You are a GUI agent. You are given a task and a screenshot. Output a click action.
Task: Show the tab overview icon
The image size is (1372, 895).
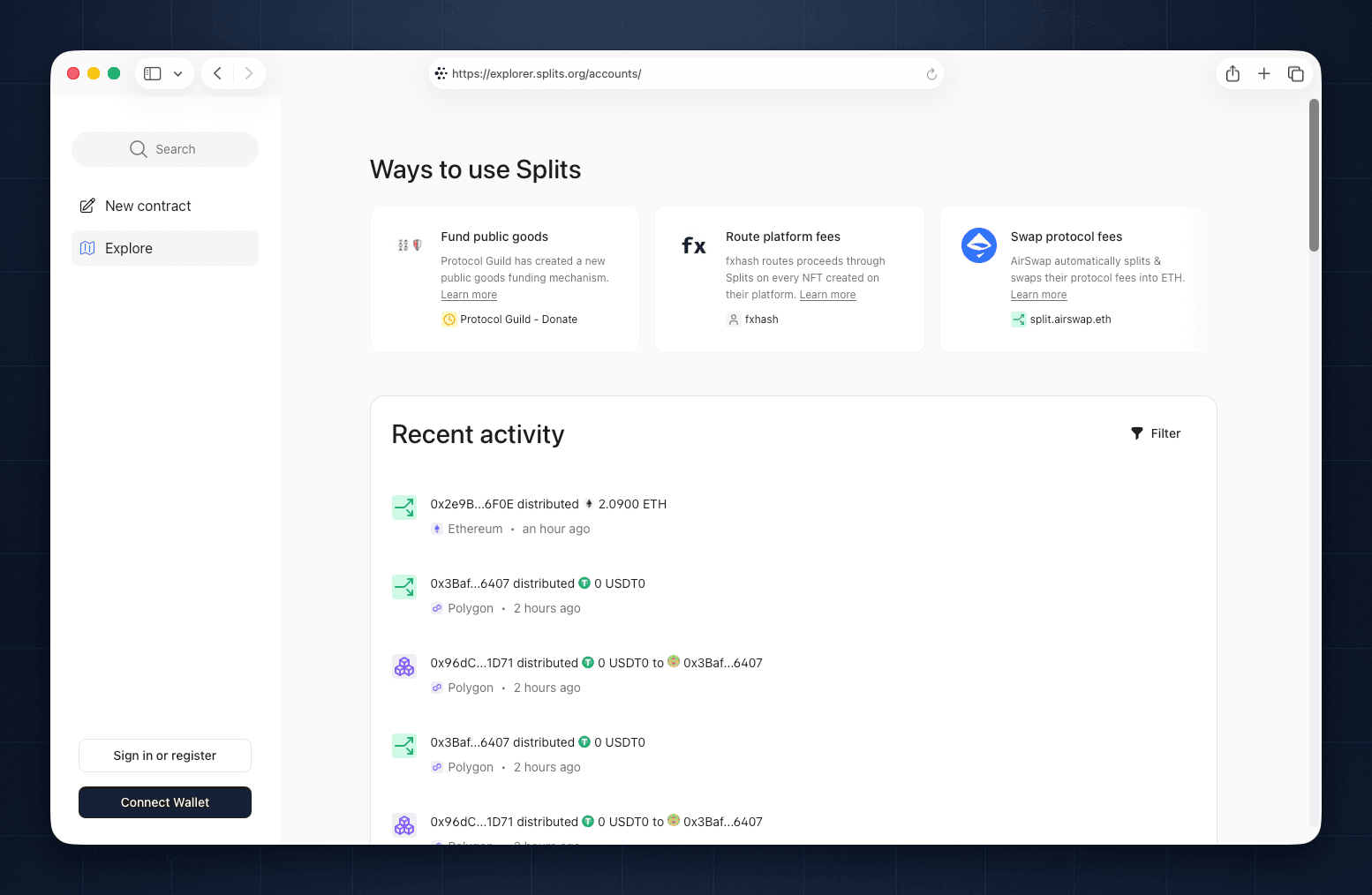coord(1296,74)
